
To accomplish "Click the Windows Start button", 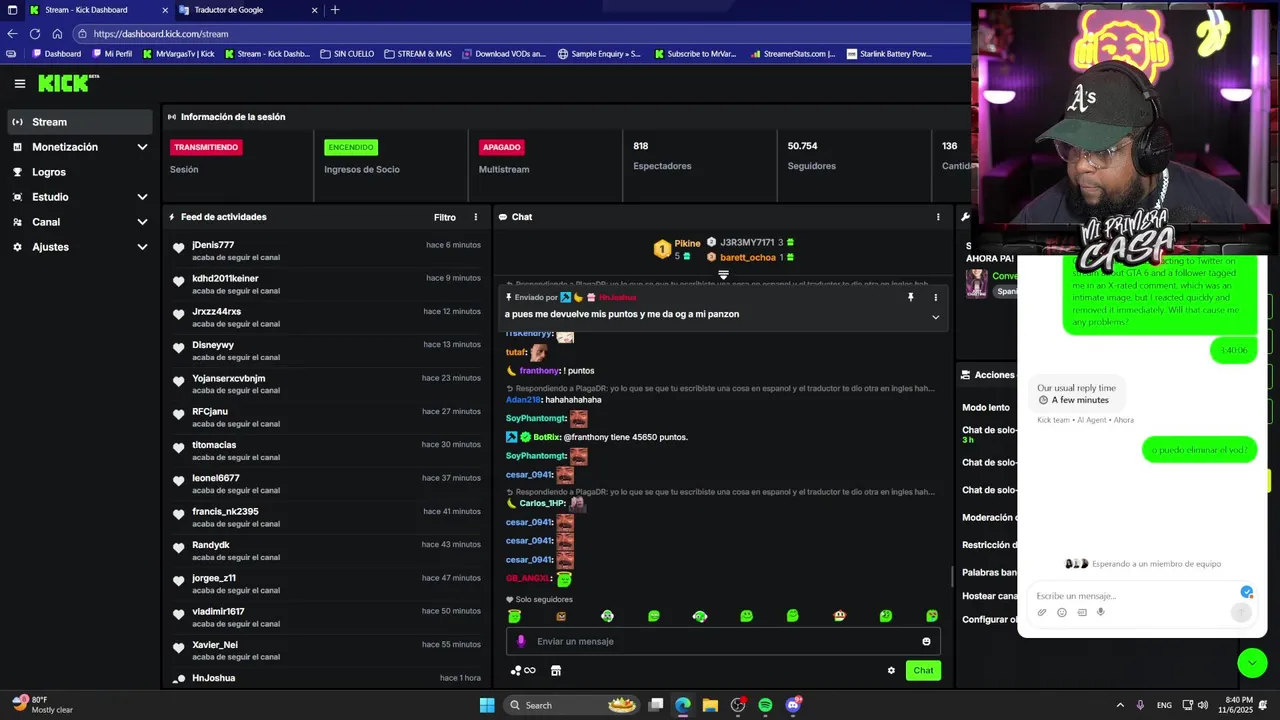I will [487, 705].
